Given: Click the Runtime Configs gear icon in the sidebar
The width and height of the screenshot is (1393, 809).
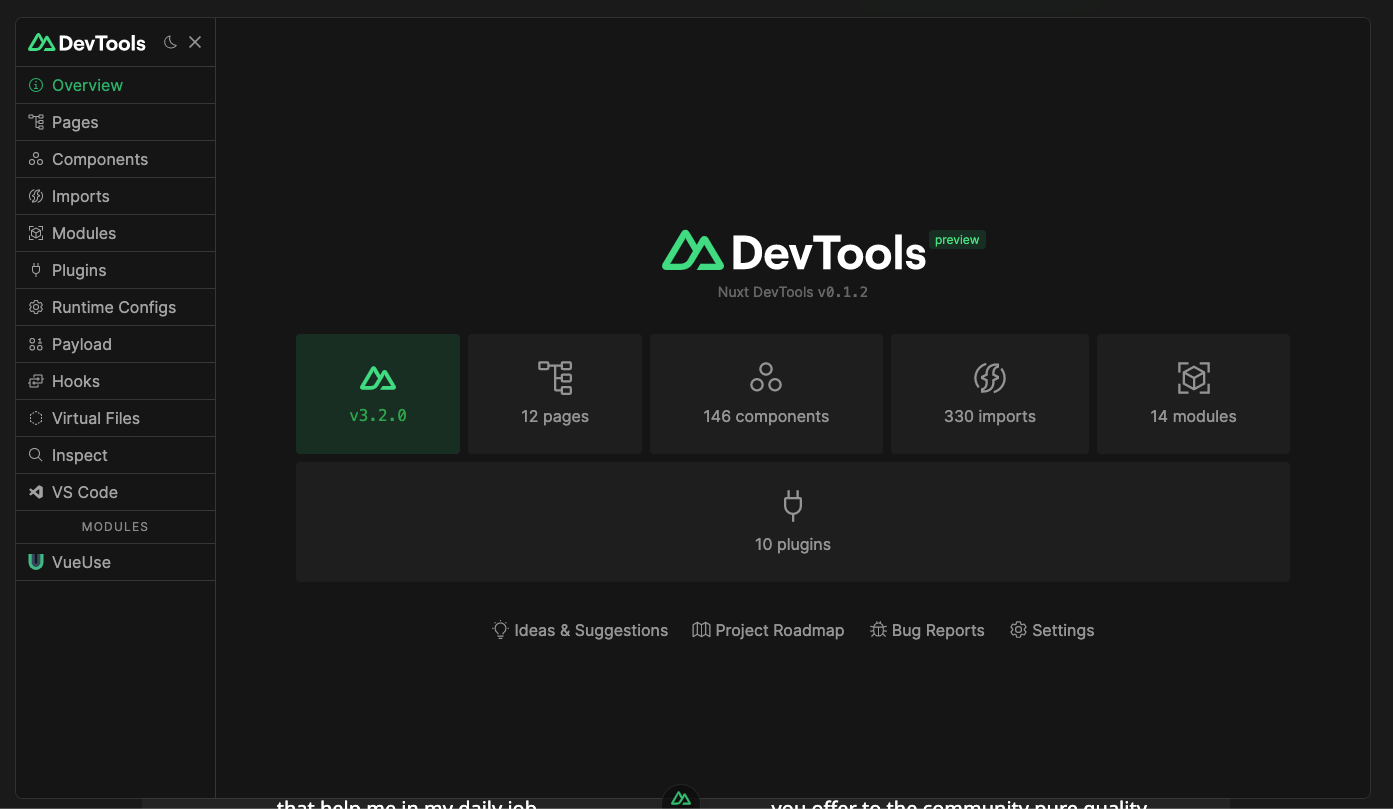Looking at the screenshot, I should click(36, 307).
